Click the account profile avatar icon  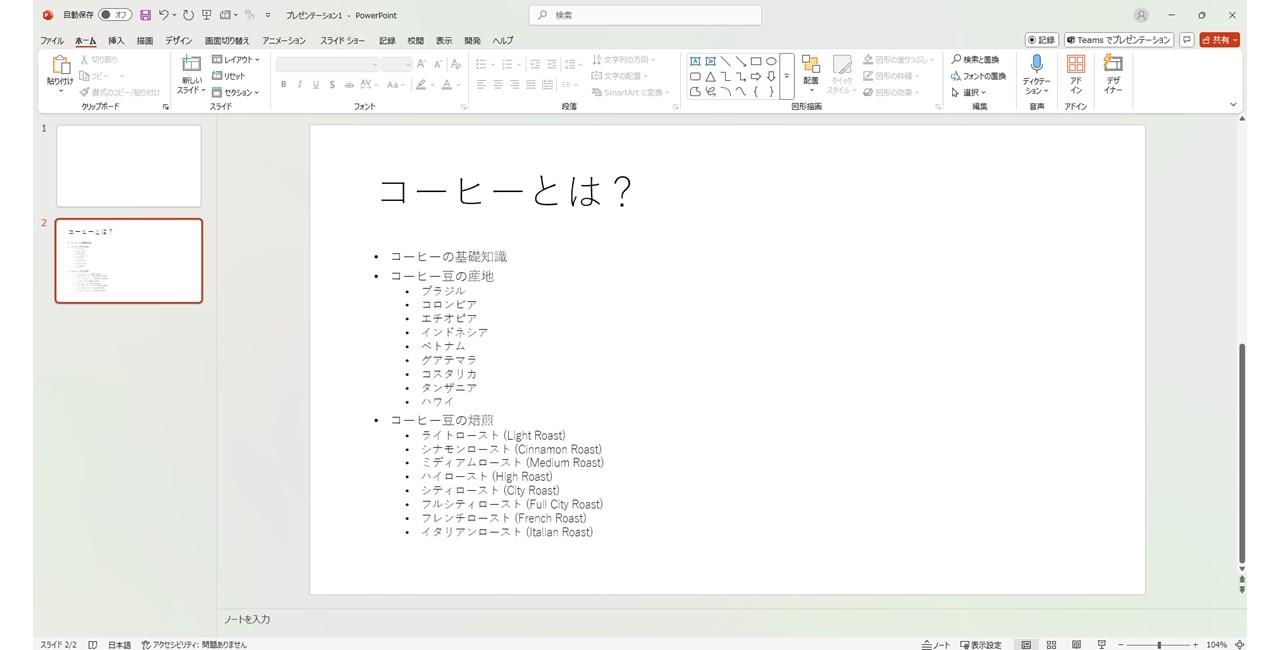1142,15
